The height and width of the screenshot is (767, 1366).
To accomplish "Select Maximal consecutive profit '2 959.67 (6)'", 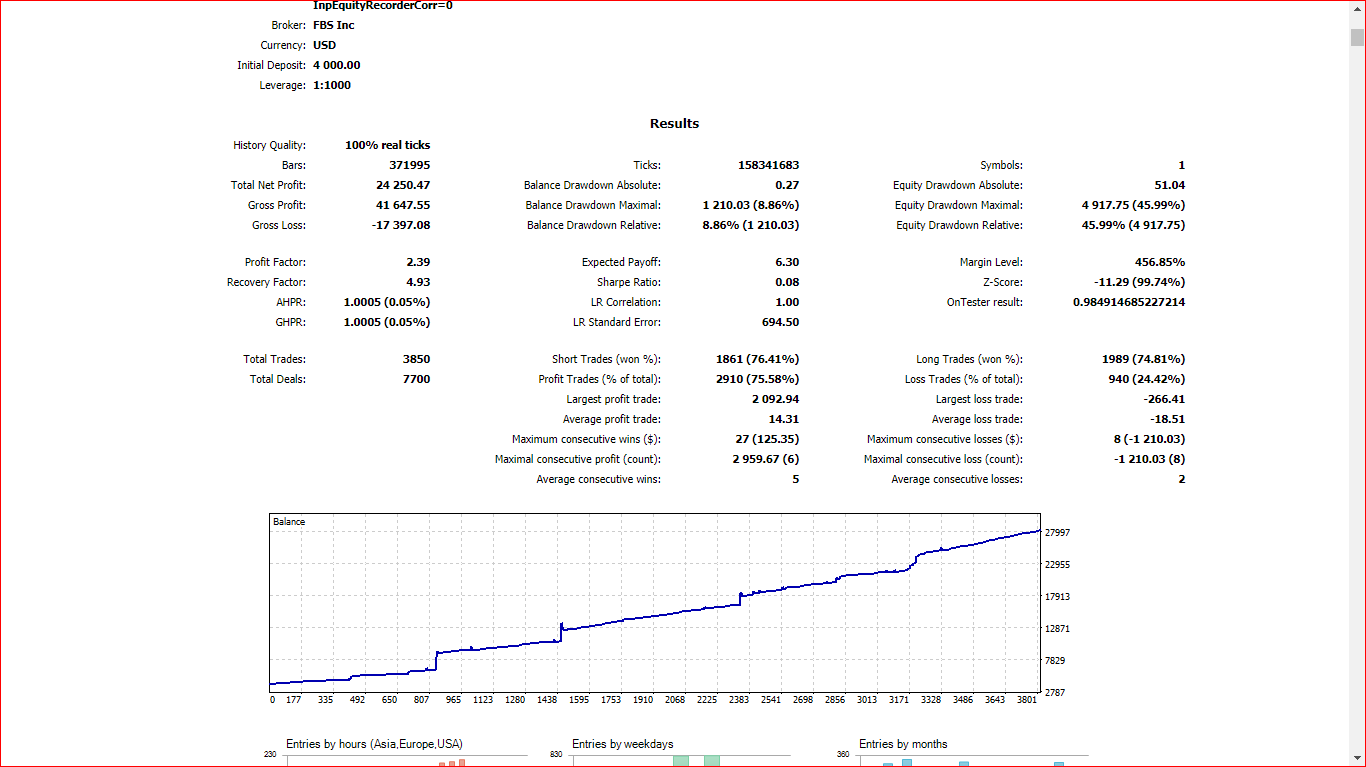I will pyautogui.click(x=766, y=459).
